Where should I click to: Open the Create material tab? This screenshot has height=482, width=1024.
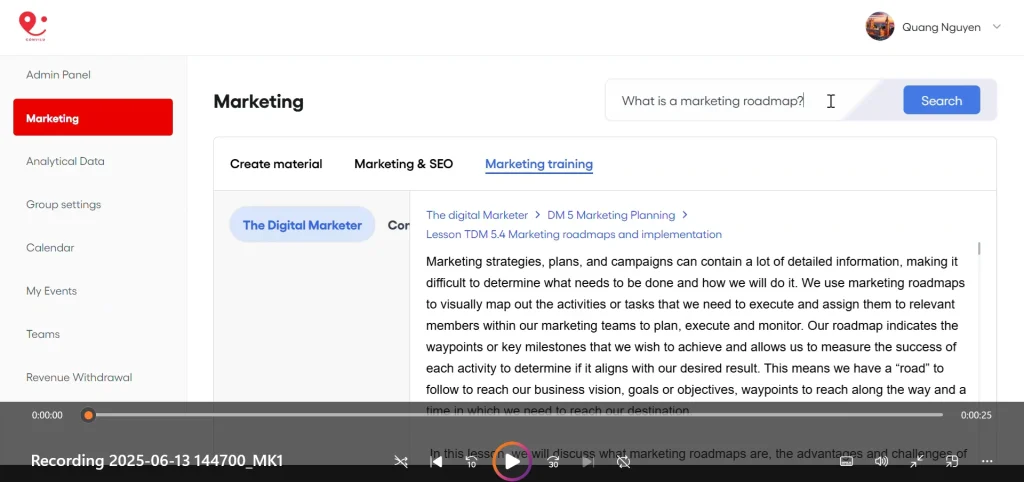click(x=276, y=164)
